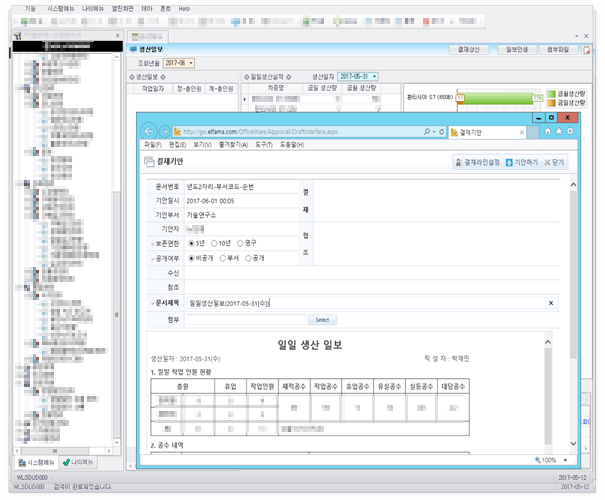The width and height of the screenshot is (605, 500).
Task: Click the 결재상신 button
Action: [x=469, y=49]
